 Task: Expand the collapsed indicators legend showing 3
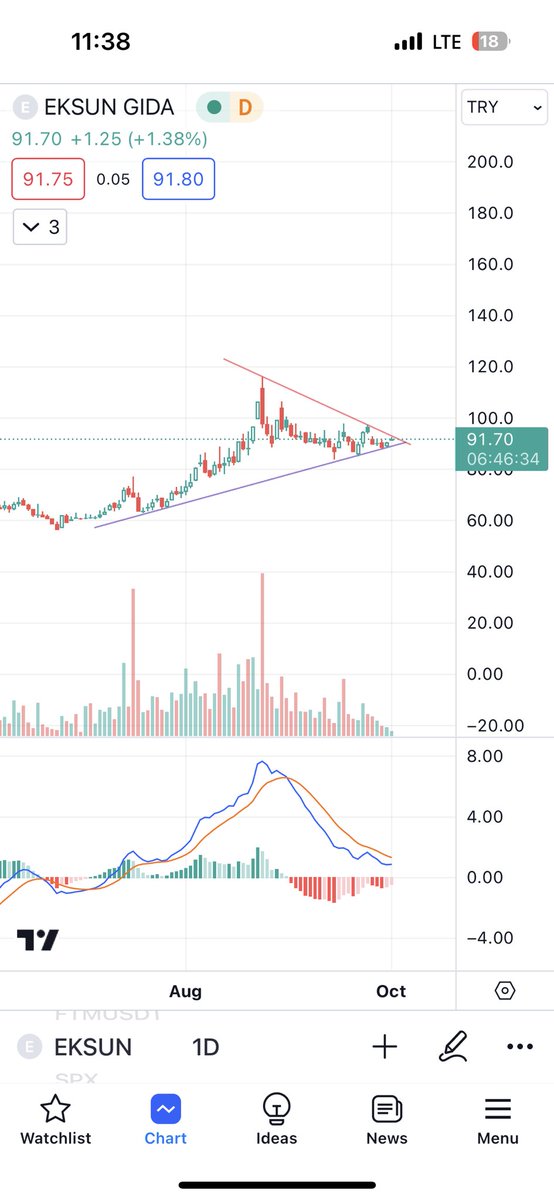pos(41,227)
